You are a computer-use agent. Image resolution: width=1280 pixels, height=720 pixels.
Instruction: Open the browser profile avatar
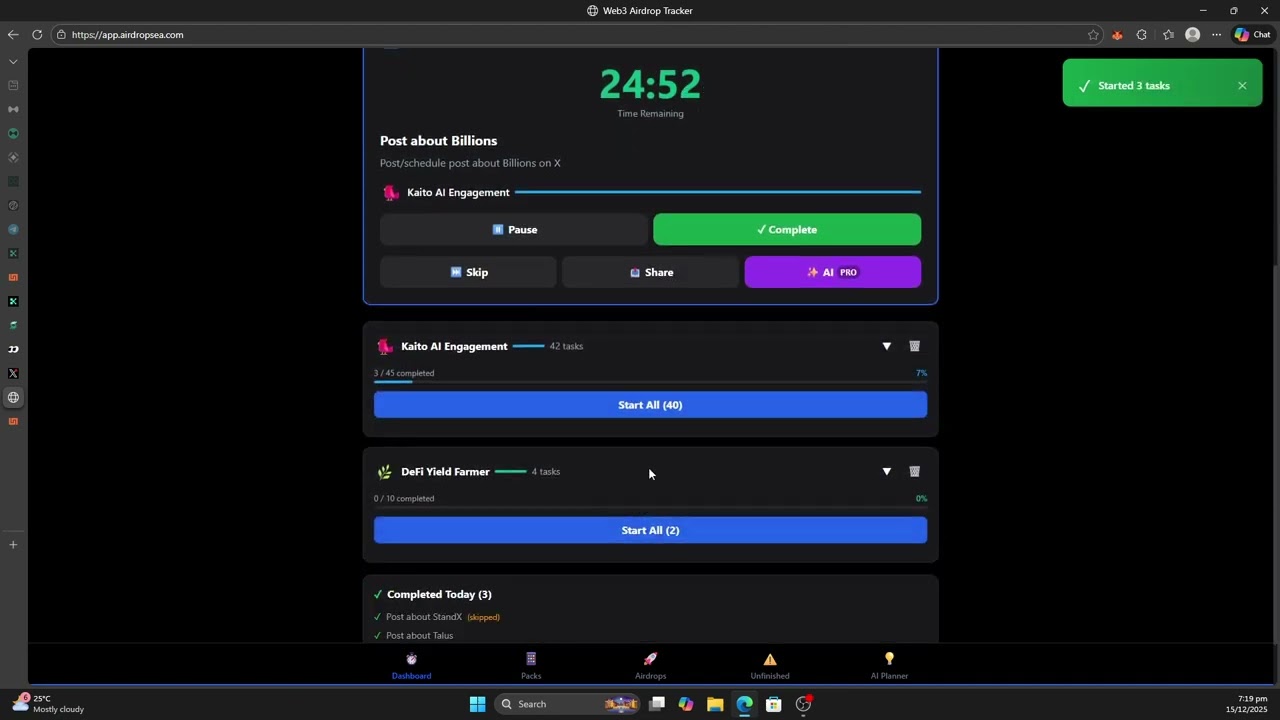(x=1192, y=35)
